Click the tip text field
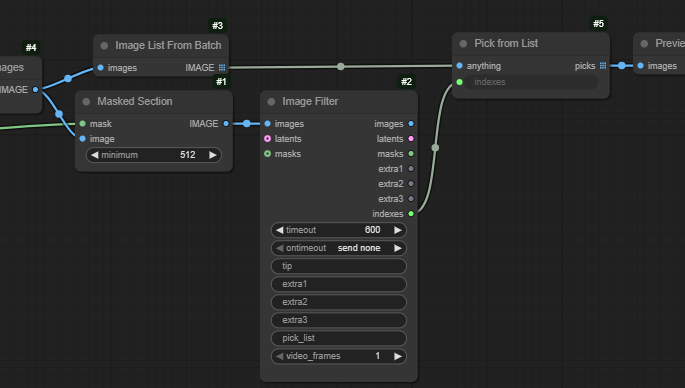The image size is (685, 388). [x=339, y=266]
